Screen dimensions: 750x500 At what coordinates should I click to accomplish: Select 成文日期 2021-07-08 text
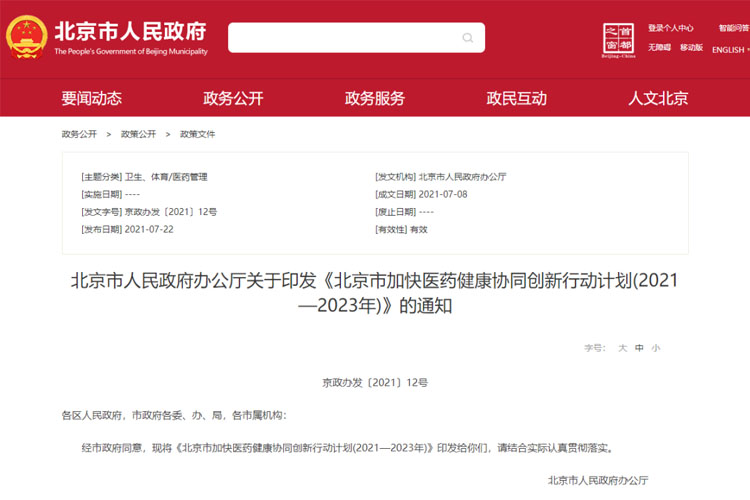[421, 195]
